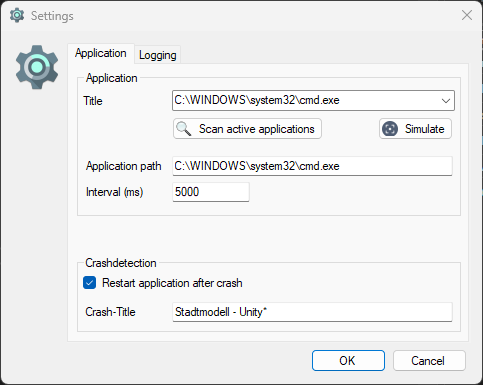
Task: Switch to the Logging tab
Action: 157,55
